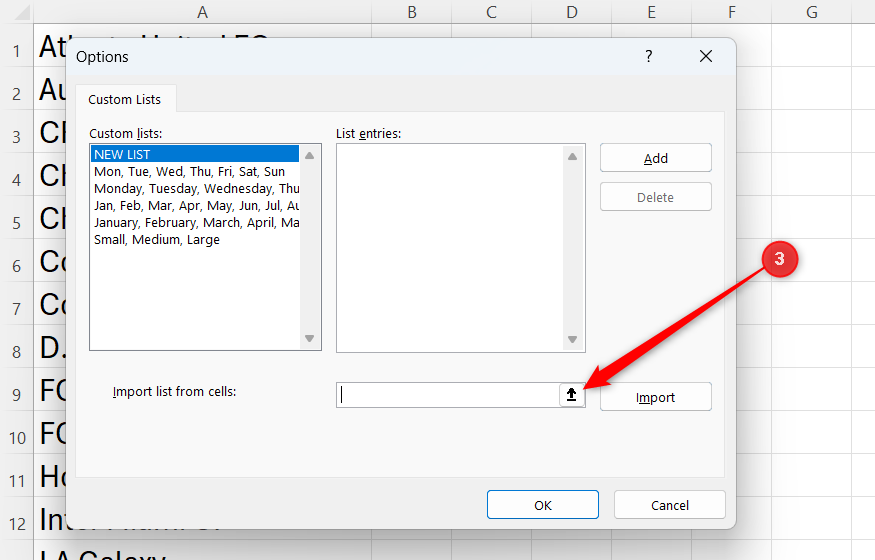Image resolution: width=875 pixels, height=560 pixels.
Task: Cancel the Options dialog
Action: (x=670, y=505)
